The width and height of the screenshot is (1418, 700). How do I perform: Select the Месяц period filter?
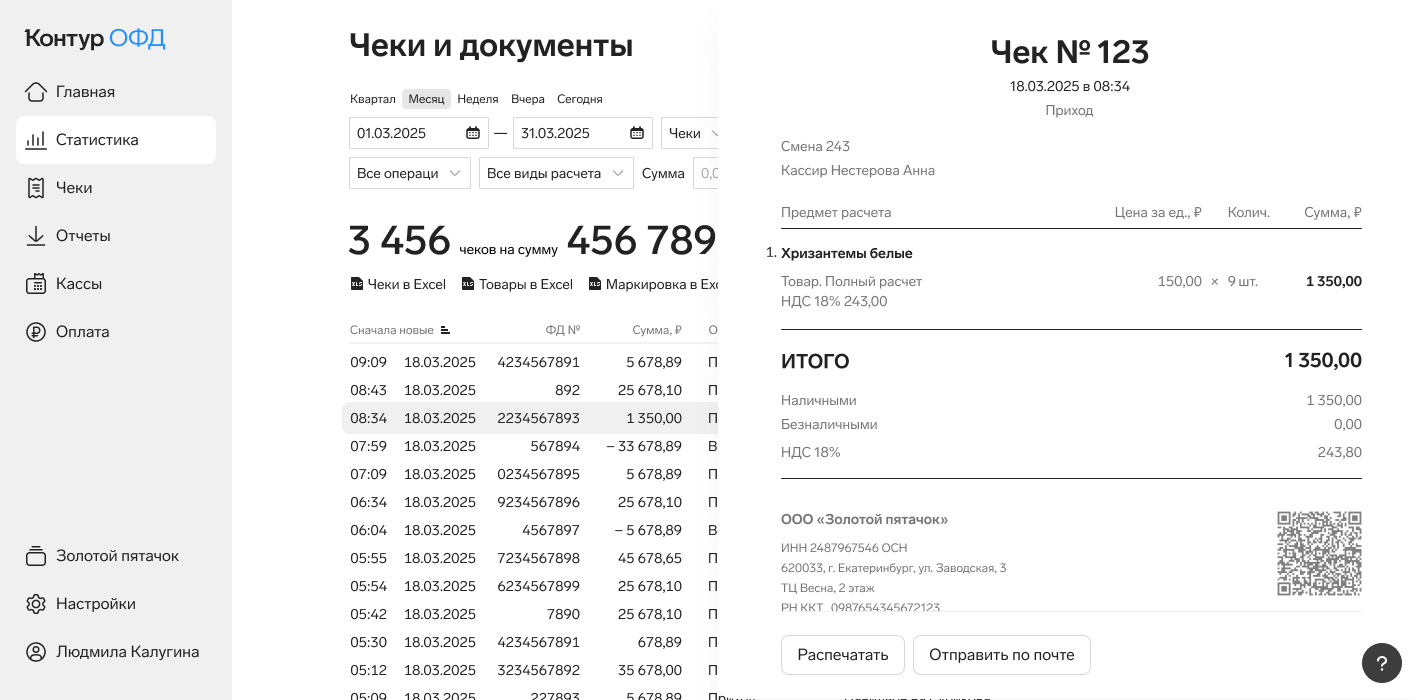coord(426,99)
